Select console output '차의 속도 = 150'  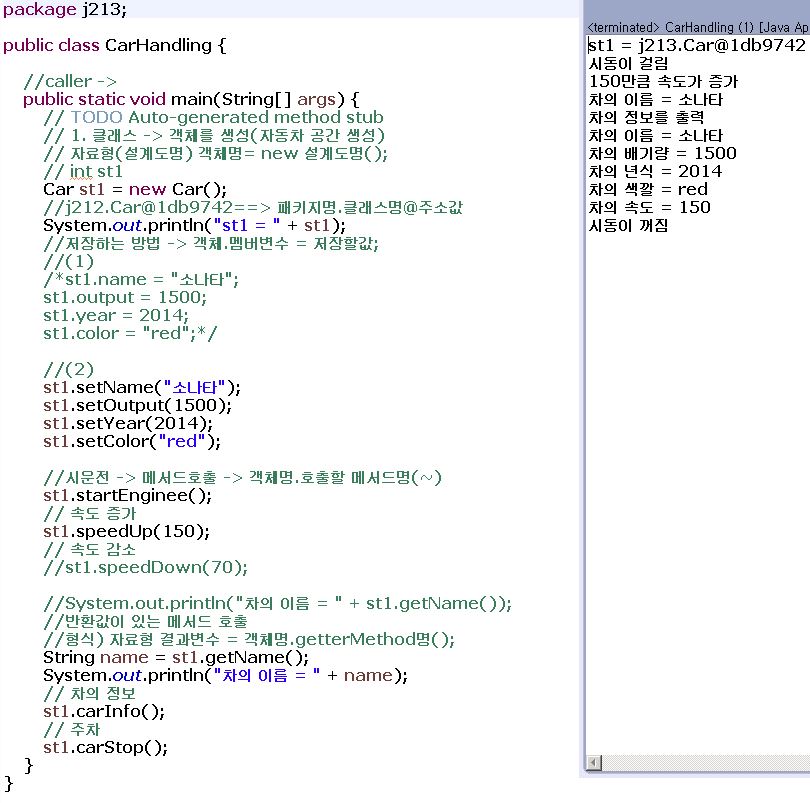[650, 208]
